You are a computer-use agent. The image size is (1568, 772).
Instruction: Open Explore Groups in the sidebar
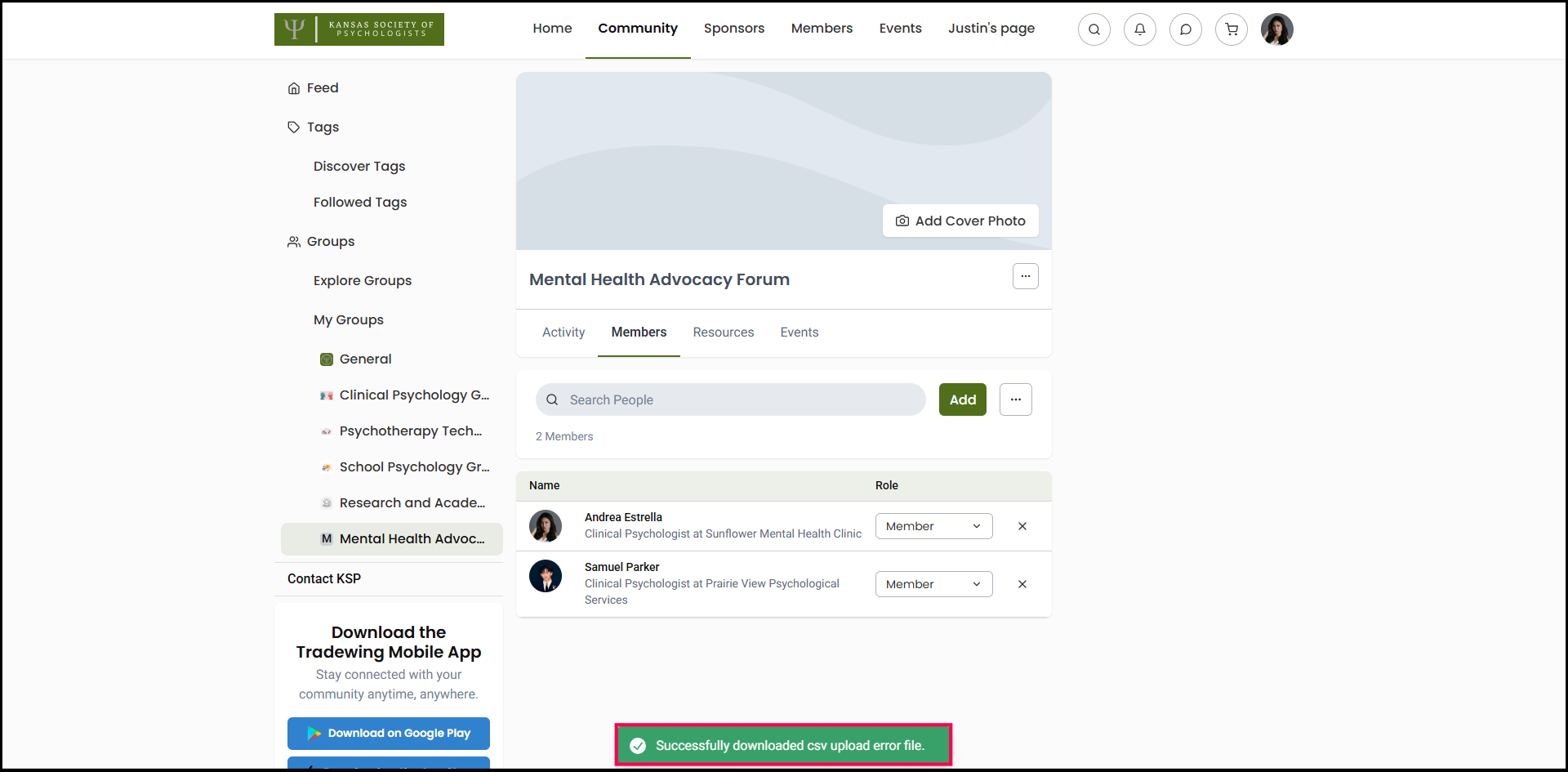pyautogui.click(x=363, y=280)
